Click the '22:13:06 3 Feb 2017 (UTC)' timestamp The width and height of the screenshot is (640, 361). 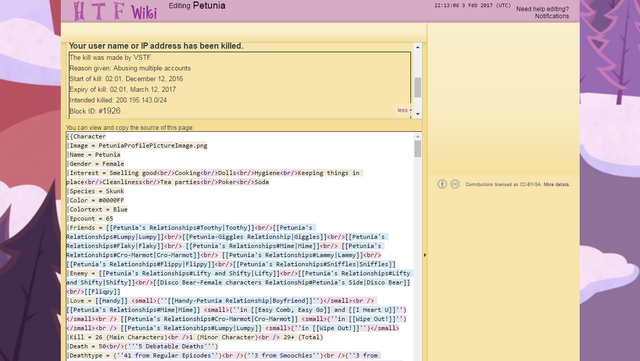[x=472, y=6]
